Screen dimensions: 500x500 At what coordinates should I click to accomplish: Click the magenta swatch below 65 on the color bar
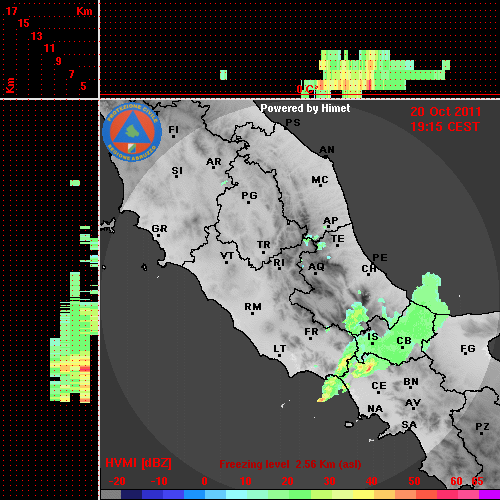489,495
